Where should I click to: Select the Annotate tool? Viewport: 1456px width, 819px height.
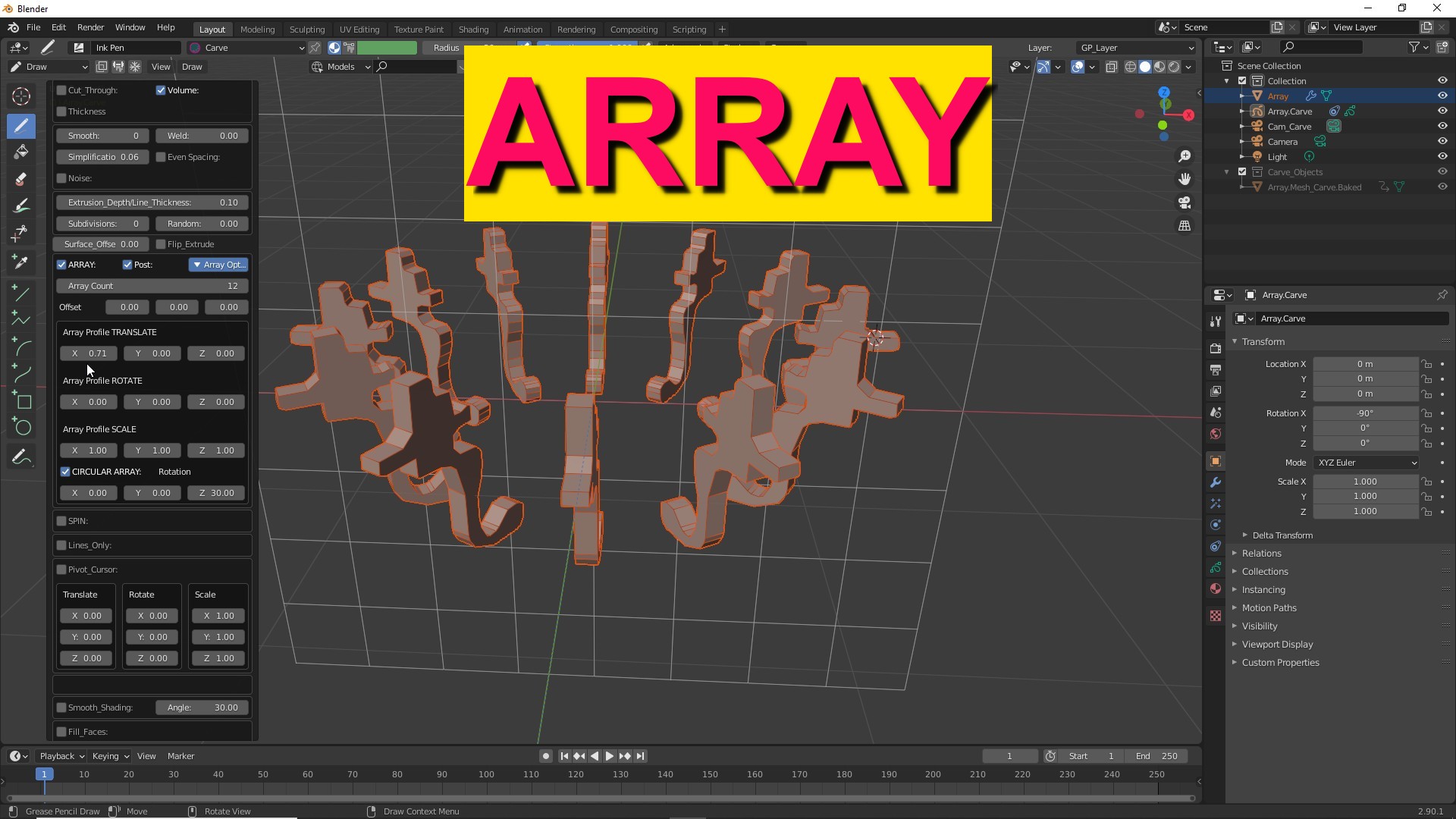21,457
